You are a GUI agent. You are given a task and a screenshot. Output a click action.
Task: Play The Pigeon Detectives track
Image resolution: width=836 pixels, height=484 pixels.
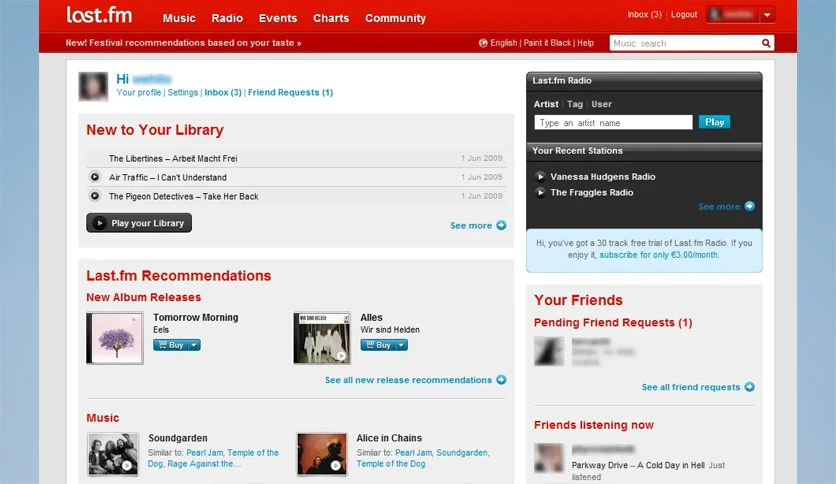point(95,196)
